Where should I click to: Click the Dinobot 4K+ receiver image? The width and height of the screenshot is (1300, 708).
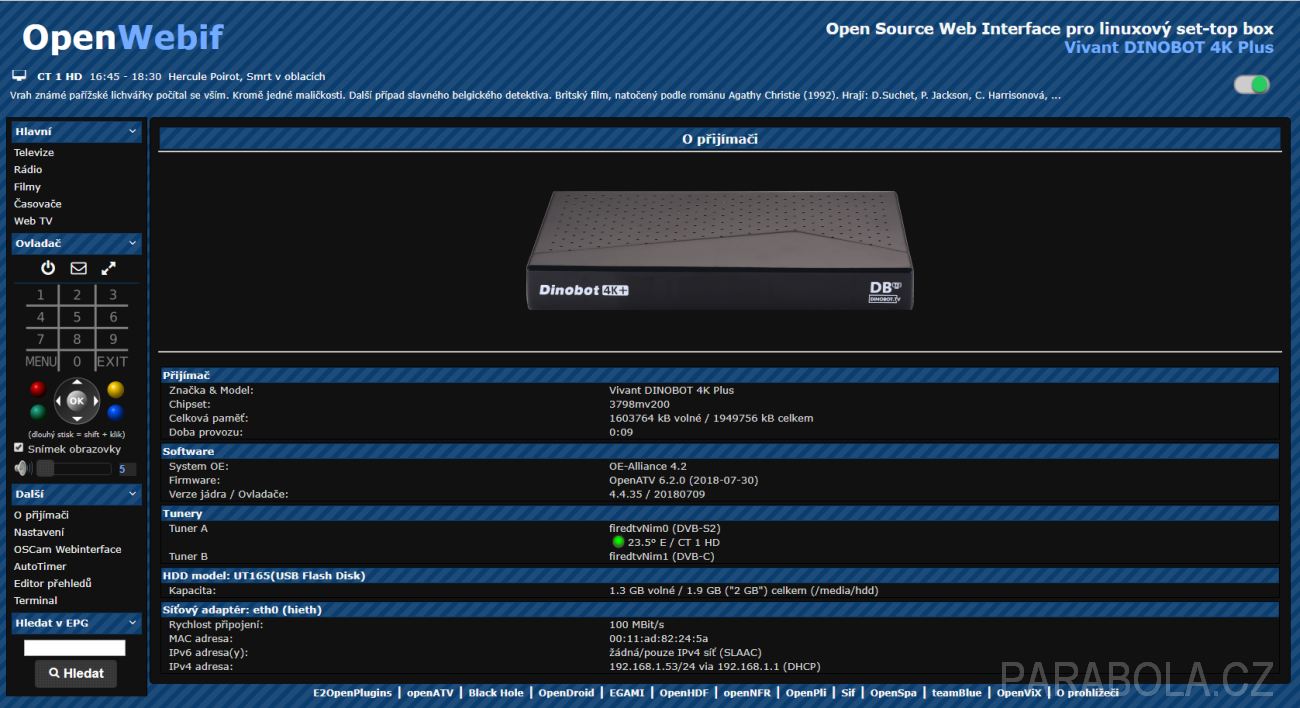point(720,251)
